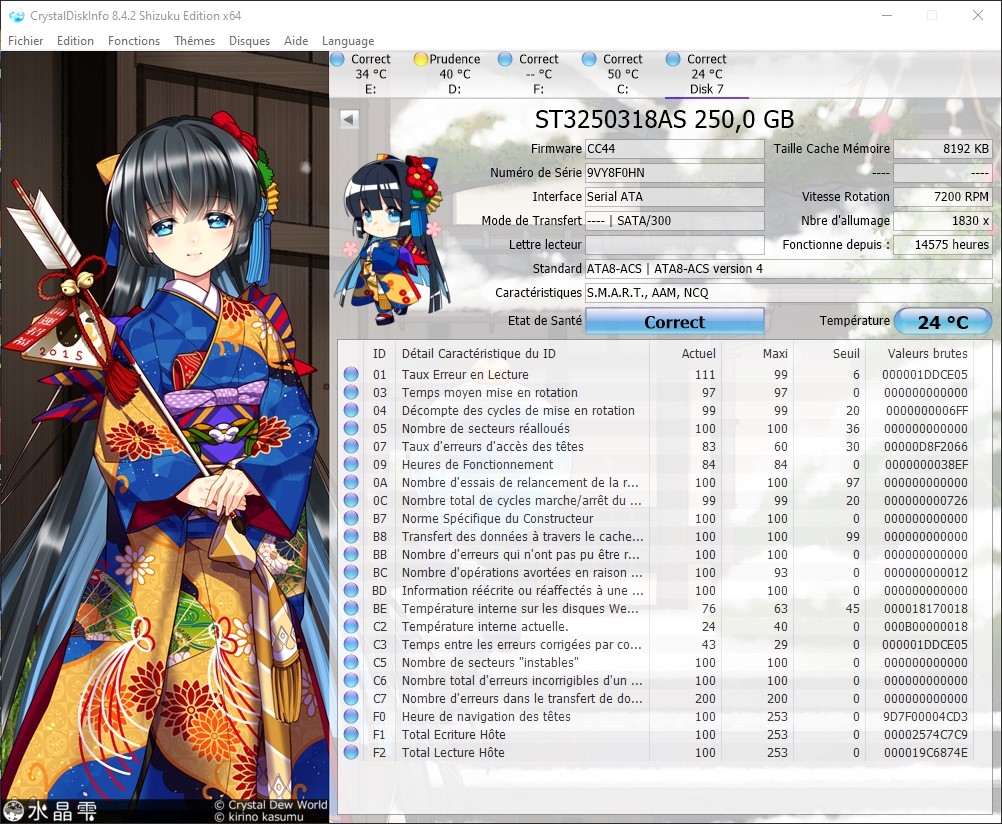This screenshot has height=824, width=1002.
Task: Click raw value 000001DDCE05 in row 01
Action: coord(925,375)
